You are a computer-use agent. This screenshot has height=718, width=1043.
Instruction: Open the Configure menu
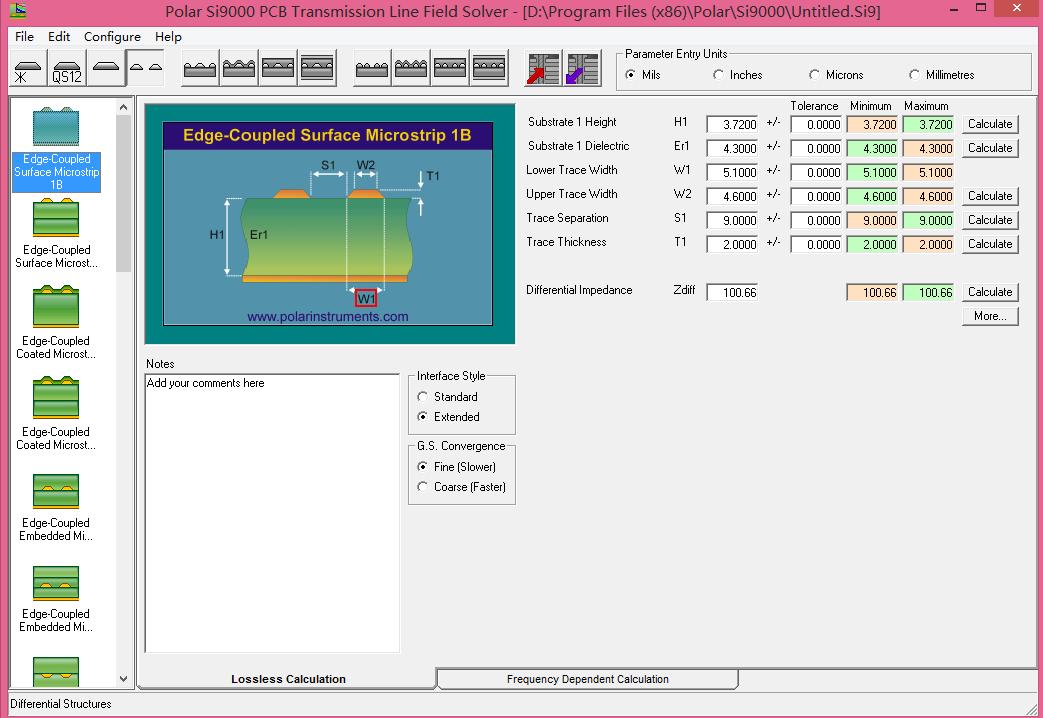(112, 37)
